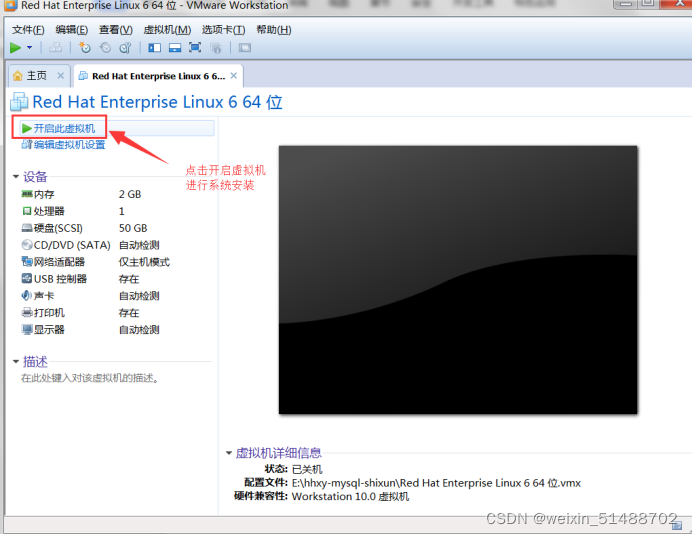Click the CD/DVD disc icon
This screenshot has height=535, width=692.
(27, 245)
